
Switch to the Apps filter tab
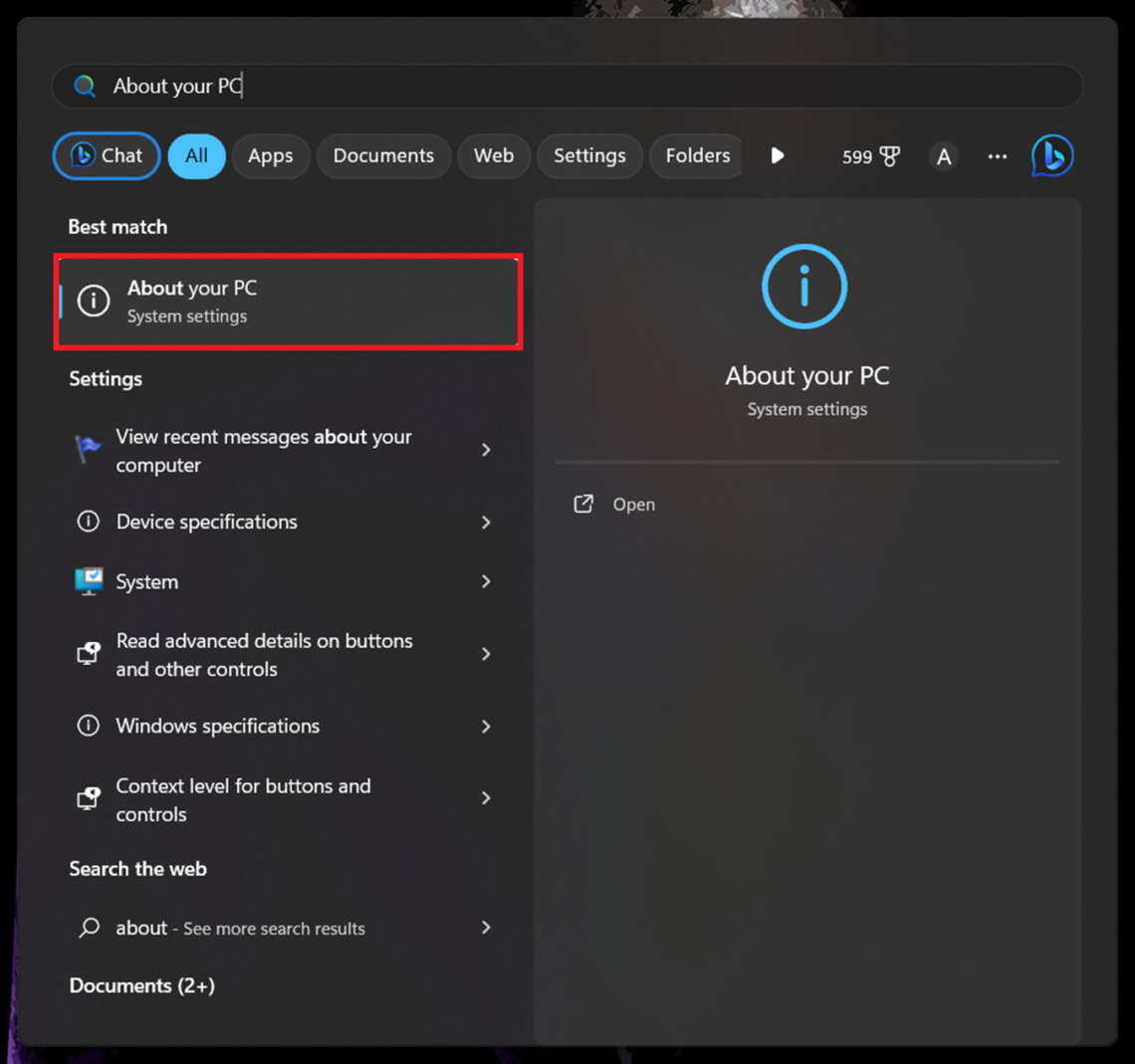coord(271,155)
